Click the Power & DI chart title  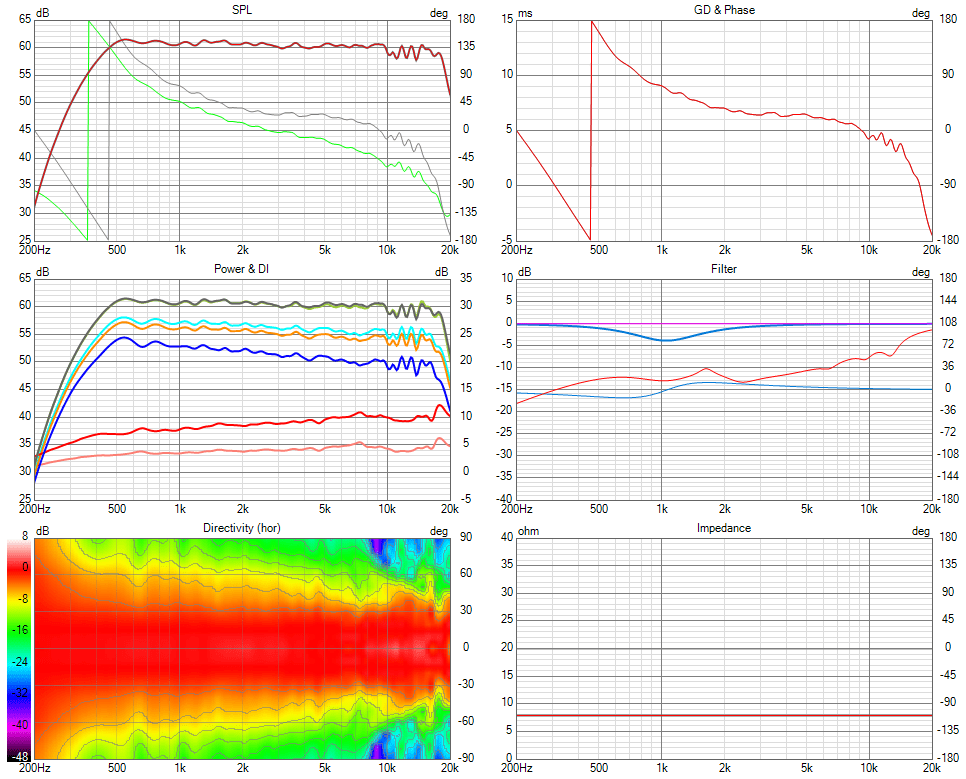coord(242,269)
